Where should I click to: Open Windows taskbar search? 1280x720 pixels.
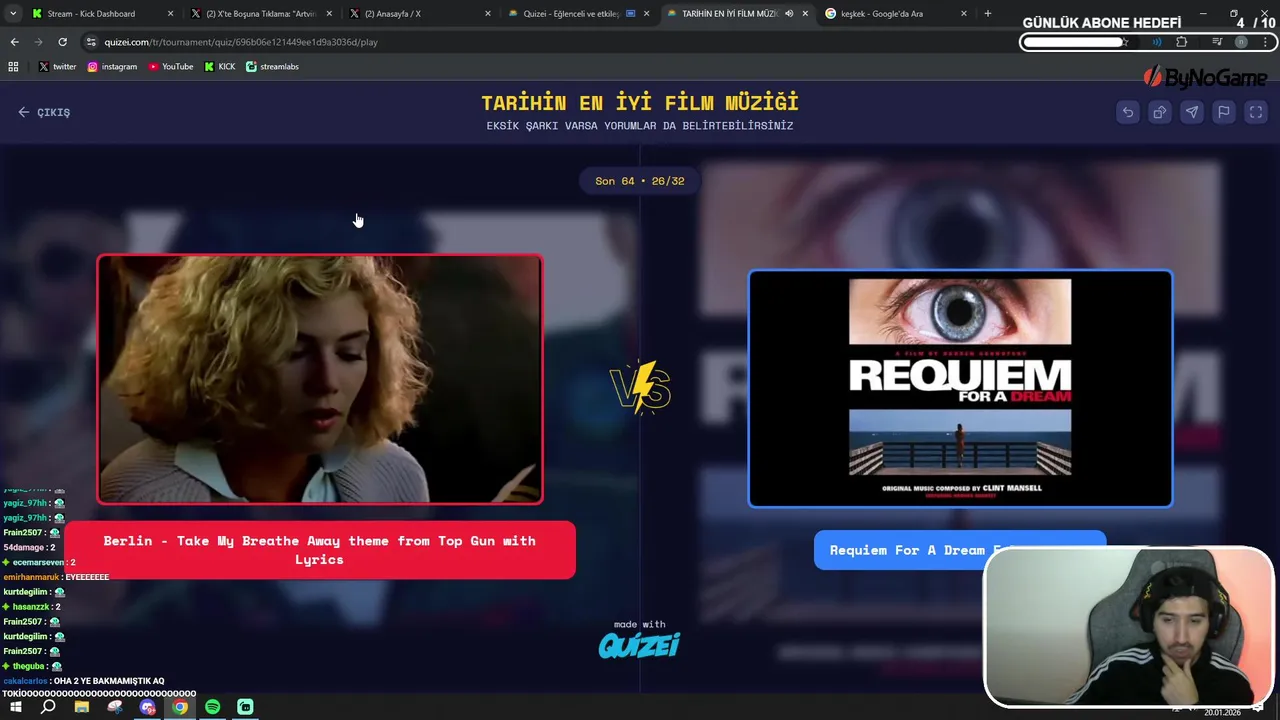coord(48,707)
